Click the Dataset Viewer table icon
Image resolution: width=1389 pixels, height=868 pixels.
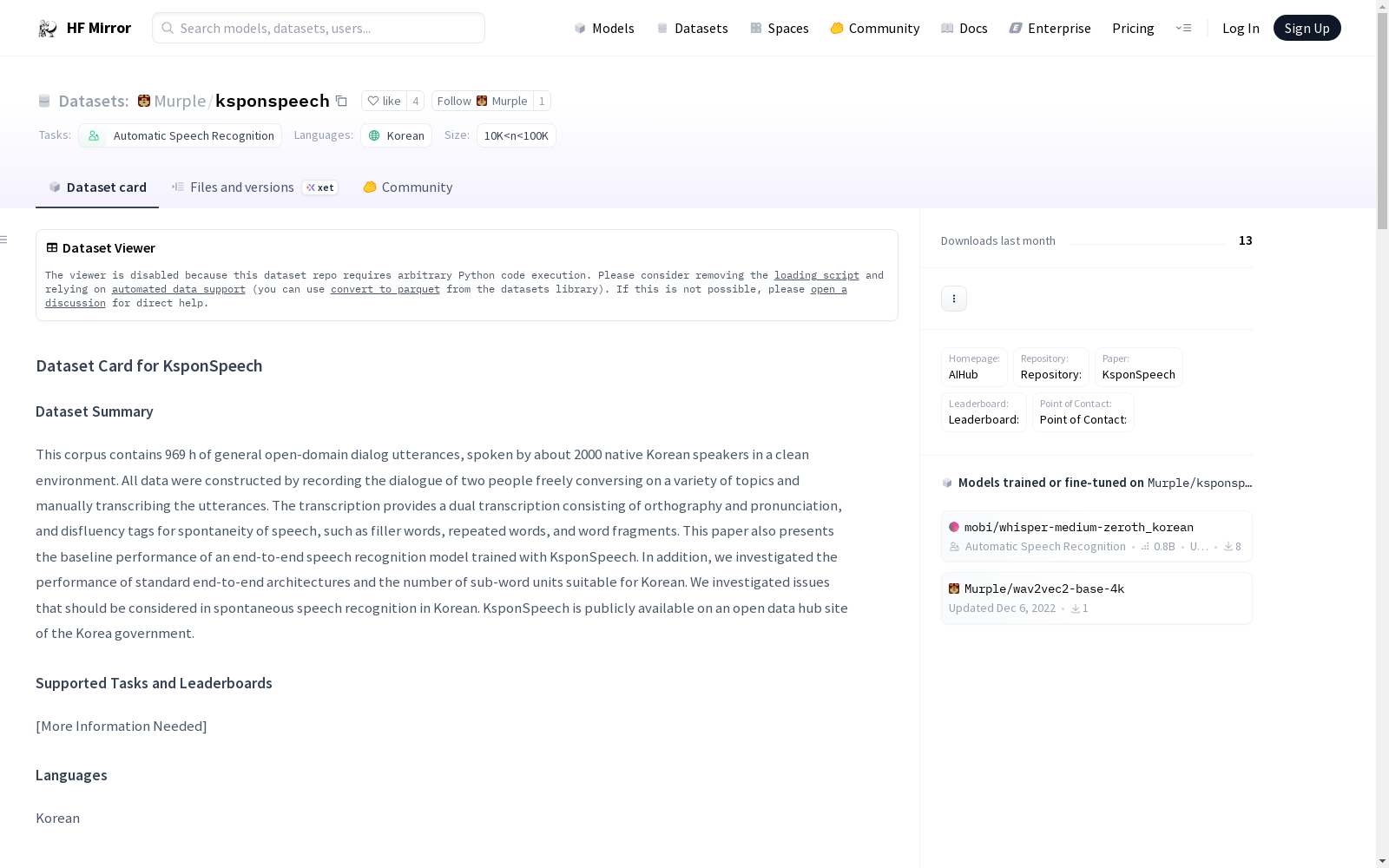pos(52,248)
